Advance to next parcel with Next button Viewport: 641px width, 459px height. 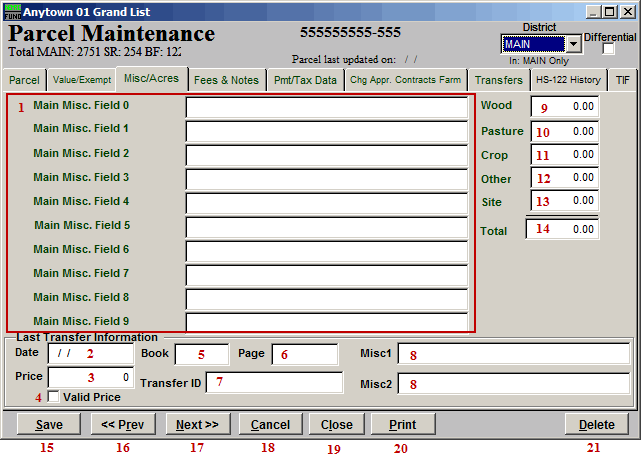(197, 425)
